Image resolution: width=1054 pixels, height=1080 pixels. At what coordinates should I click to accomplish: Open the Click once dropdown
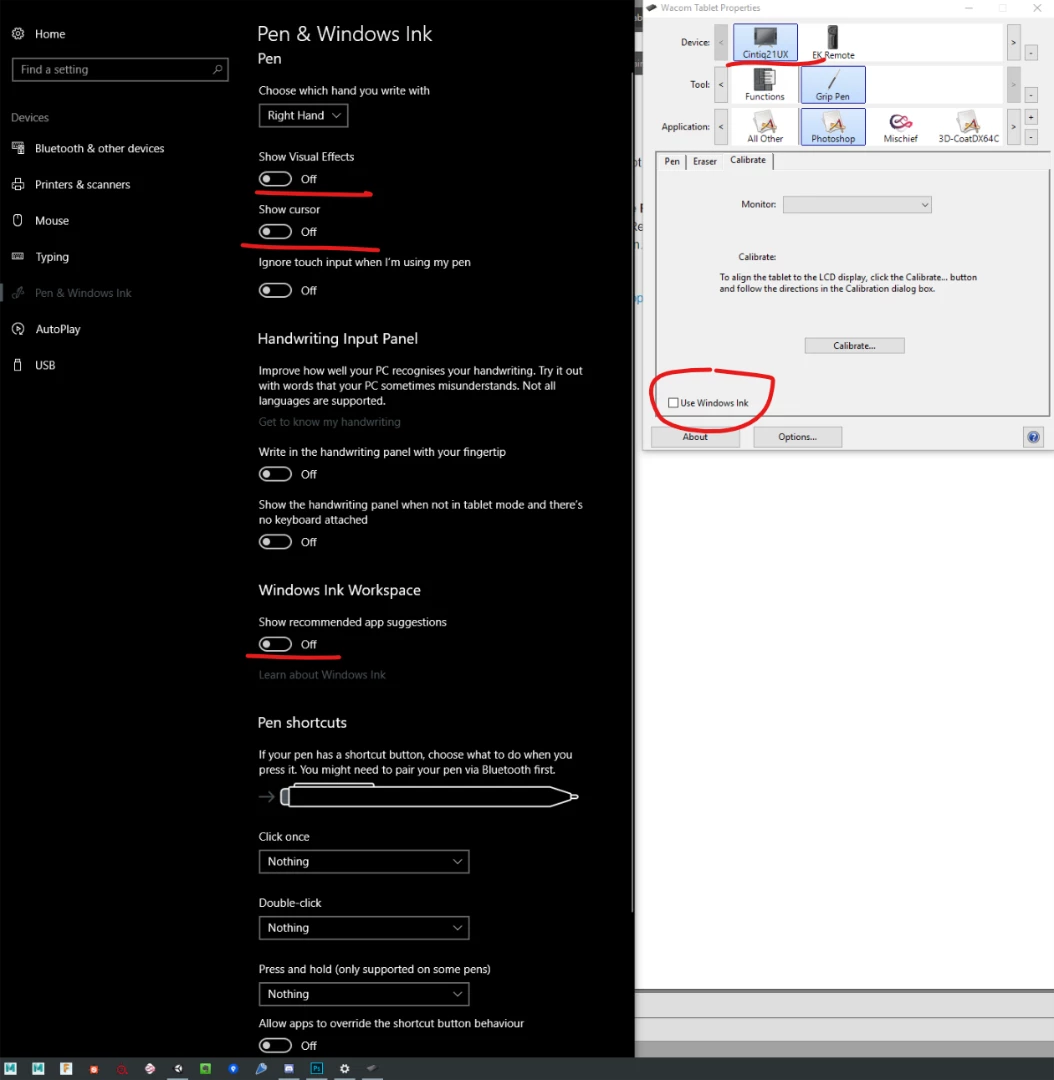[x=364, y=862]
